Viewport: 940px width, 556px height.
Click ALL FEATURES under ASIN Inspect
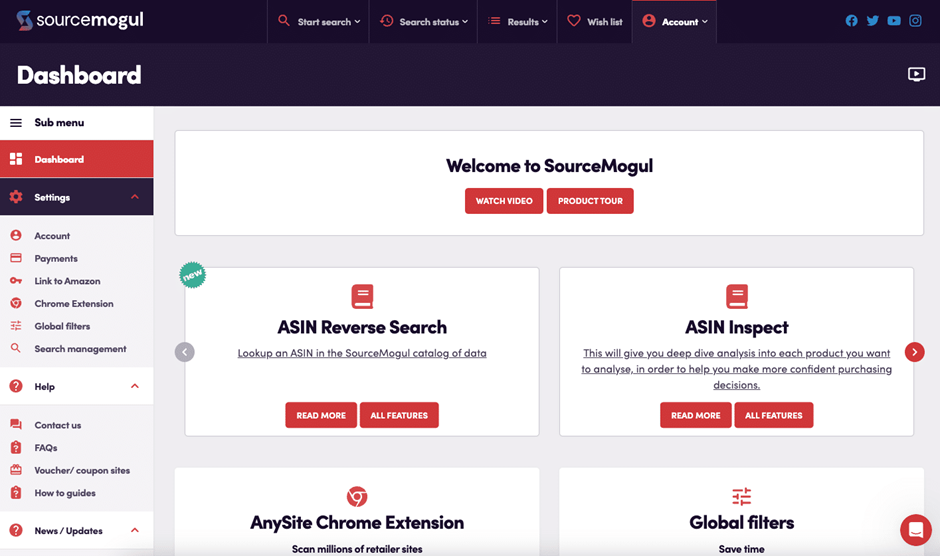click(x=774, y=415)
